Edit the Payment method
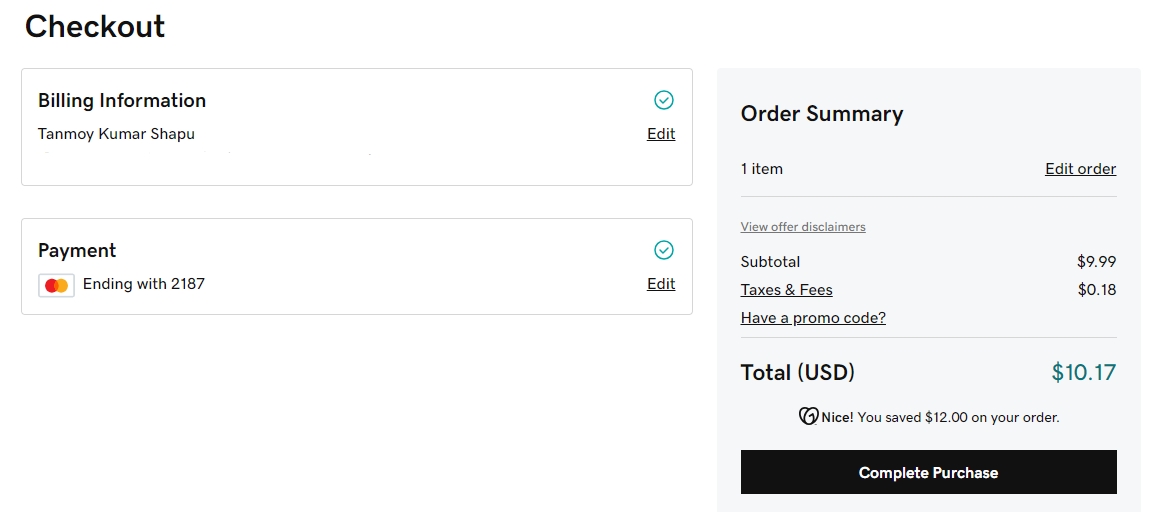 point(661,284)
